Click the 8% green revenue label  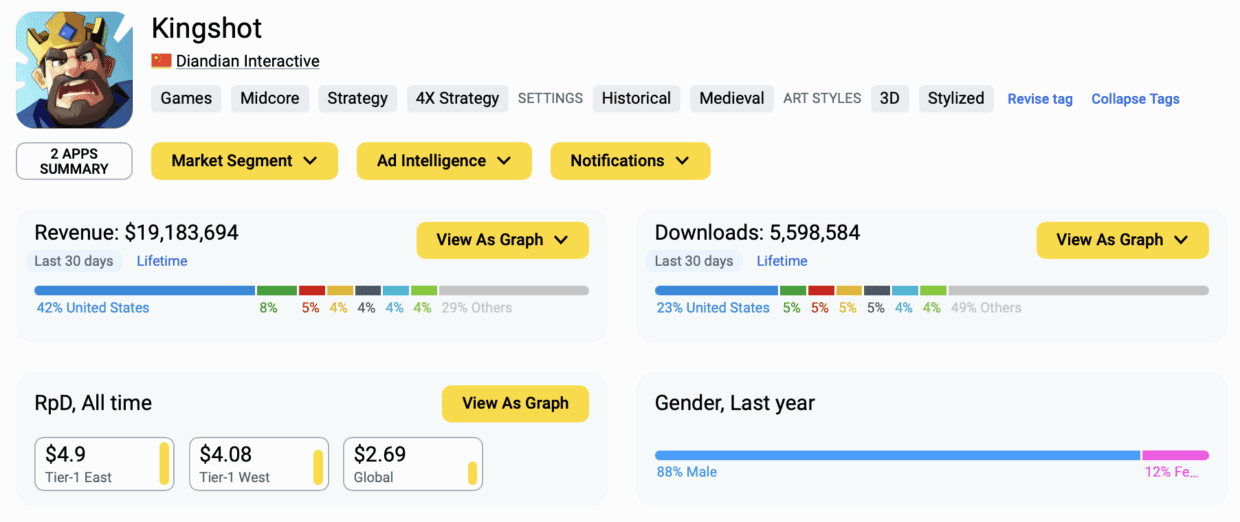268,308
